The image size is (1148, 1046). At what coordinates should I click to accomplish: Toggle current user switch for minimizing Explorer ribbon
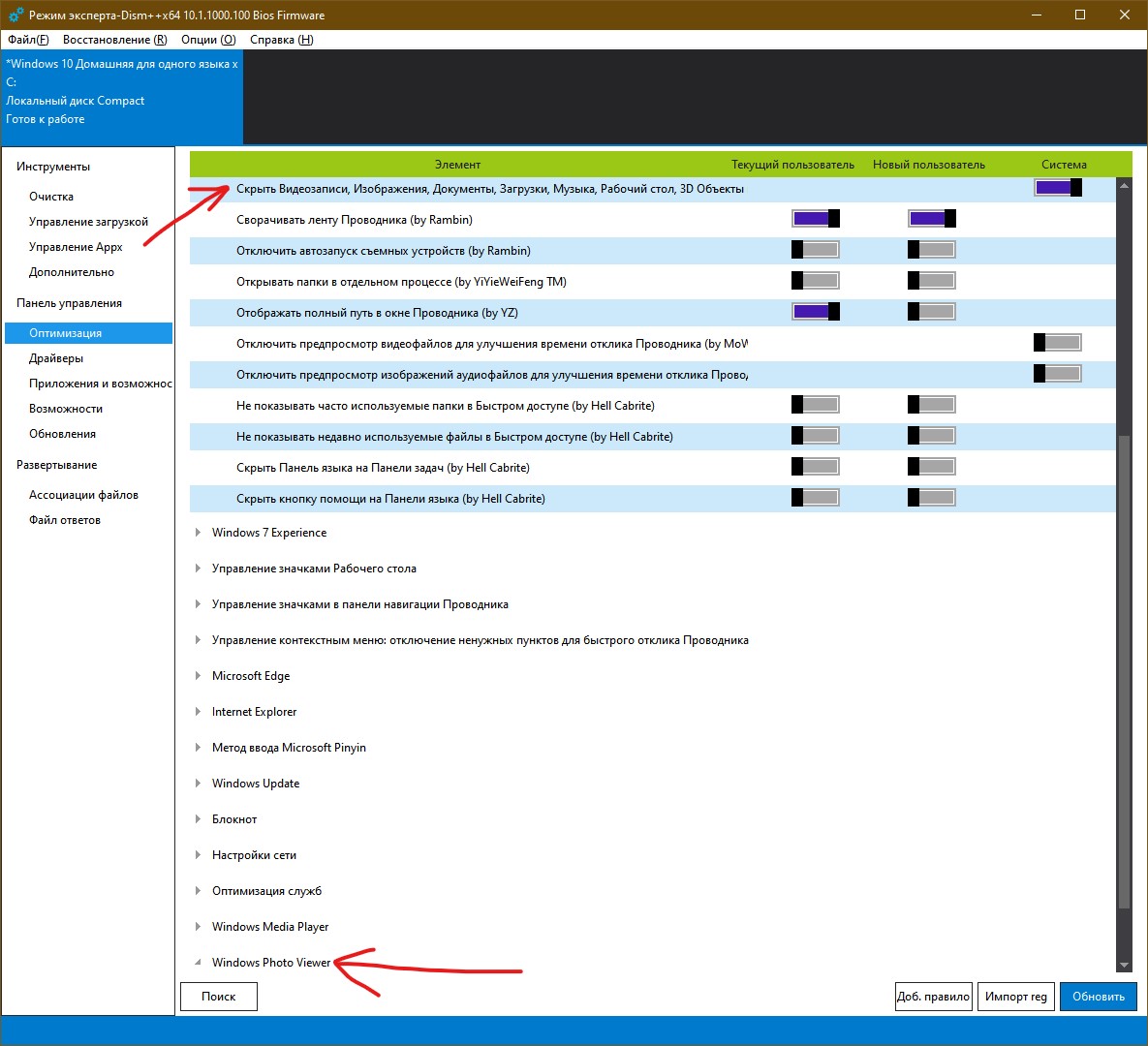(x=815, y=219)
